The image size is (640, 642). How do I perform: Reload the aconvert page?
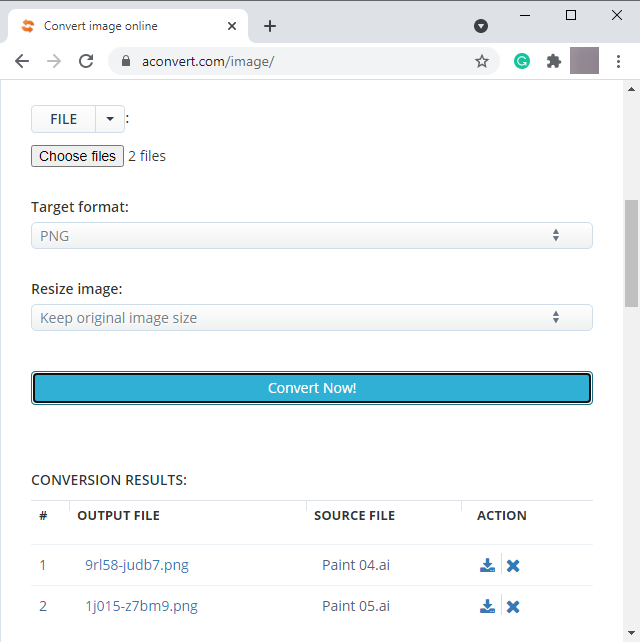coord(86,61)
